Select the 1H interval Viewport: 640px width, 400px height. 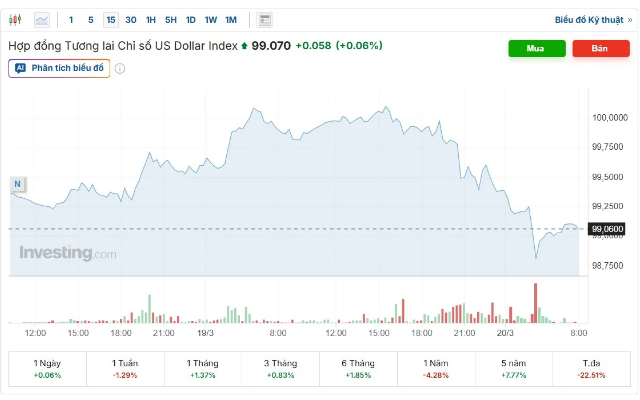click(150, 19)
